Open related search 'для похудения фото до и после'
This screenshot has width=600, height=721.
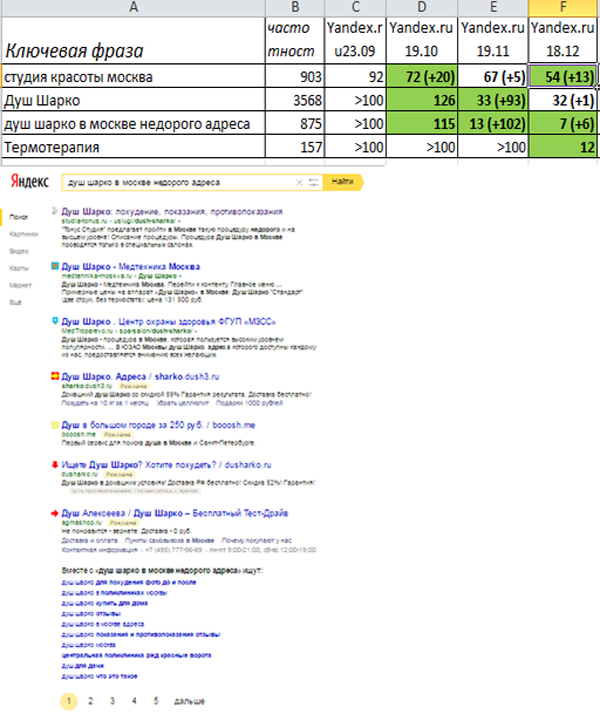pos(129,582)
